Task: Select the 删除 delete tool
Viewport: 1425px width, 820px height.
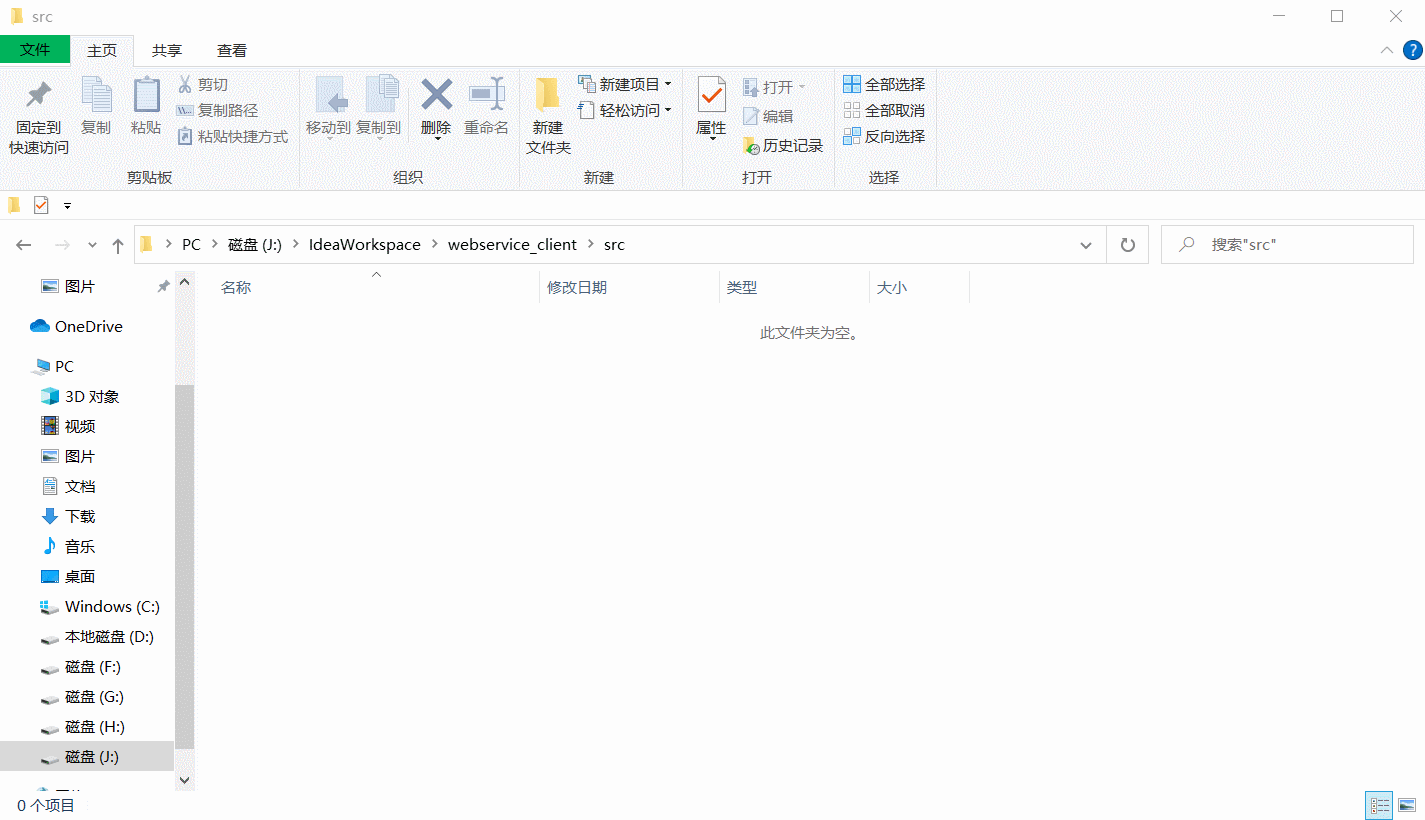Action: (436, 110)
